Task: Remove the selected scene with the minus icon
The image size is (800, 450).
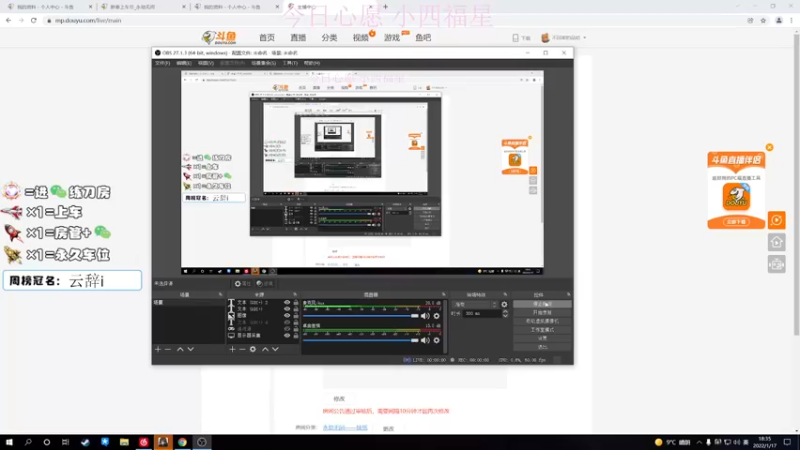Action: coord(168,349)
